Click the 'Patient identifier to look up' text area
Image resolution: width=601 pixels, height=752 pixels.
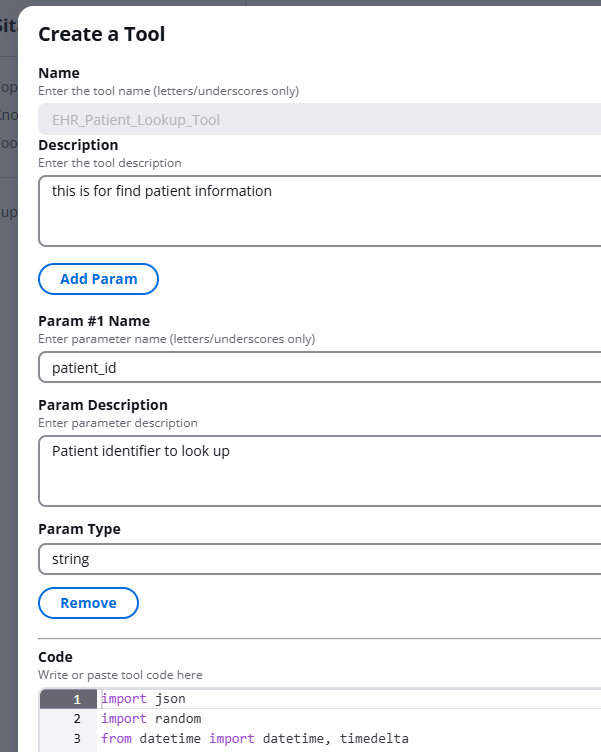coord(319,471)
